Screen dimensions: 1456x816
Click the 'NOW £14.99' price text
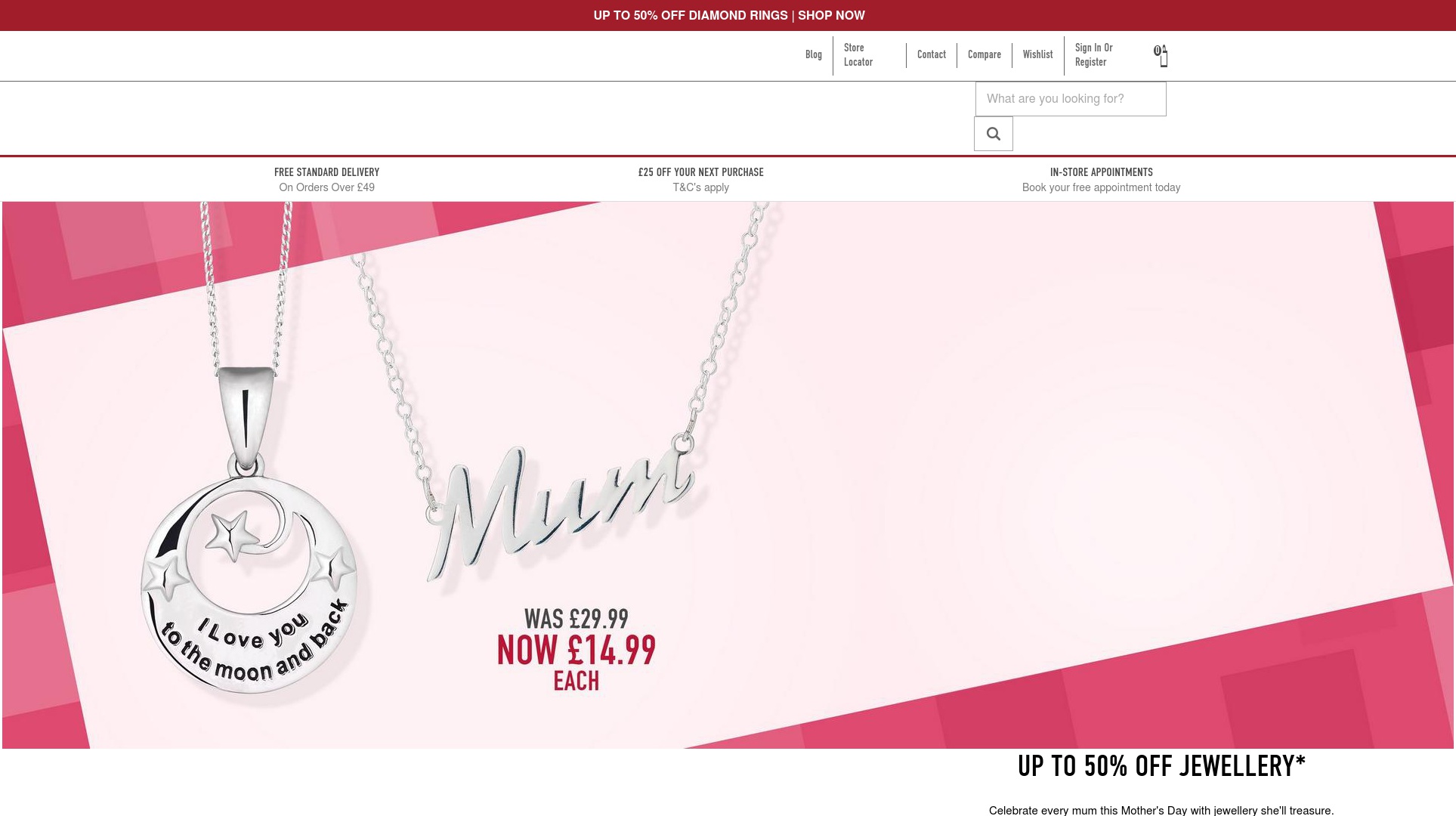pyautogui.click(x=577, y=651)
